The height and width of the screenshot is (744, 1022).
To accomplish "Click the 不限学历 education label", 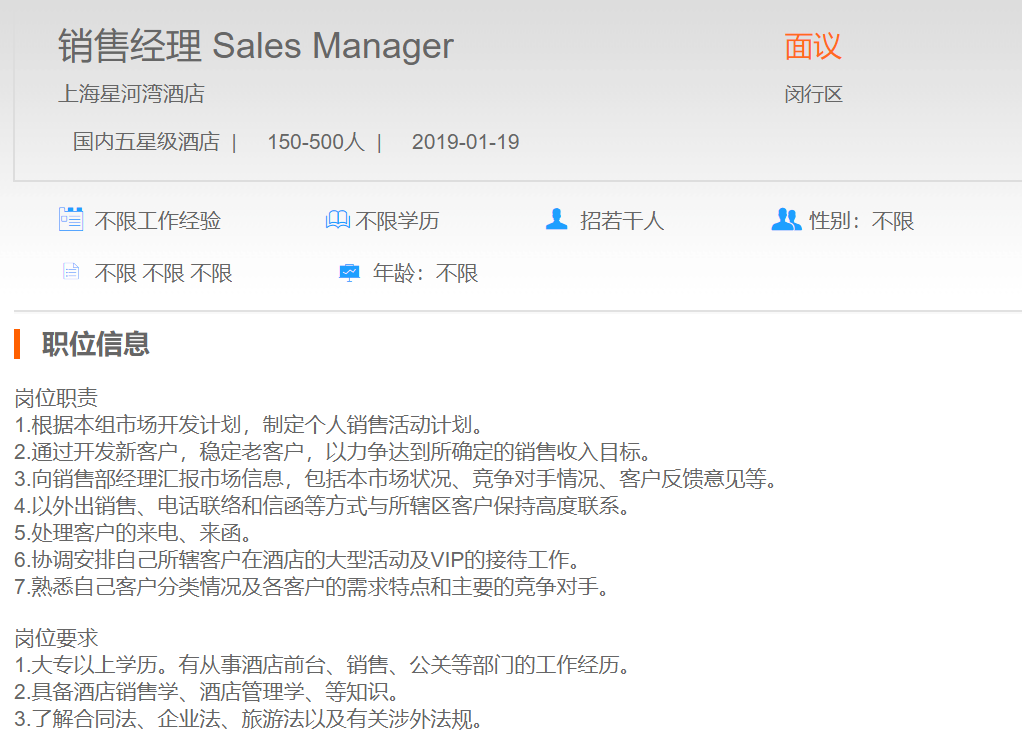I will coord(397,221).
